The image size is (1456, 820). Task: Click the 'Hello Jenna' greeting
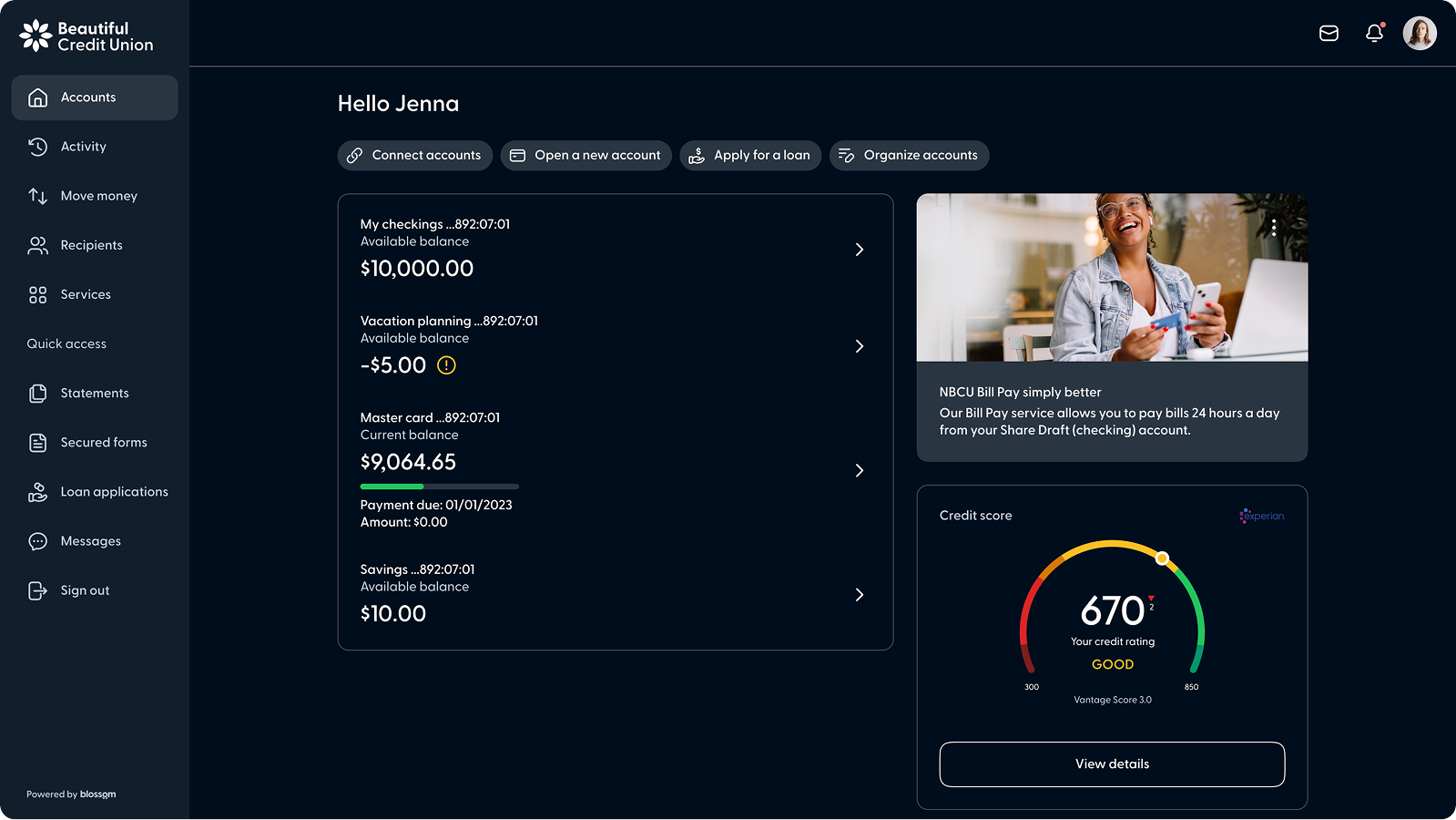(x=399, y=104)
